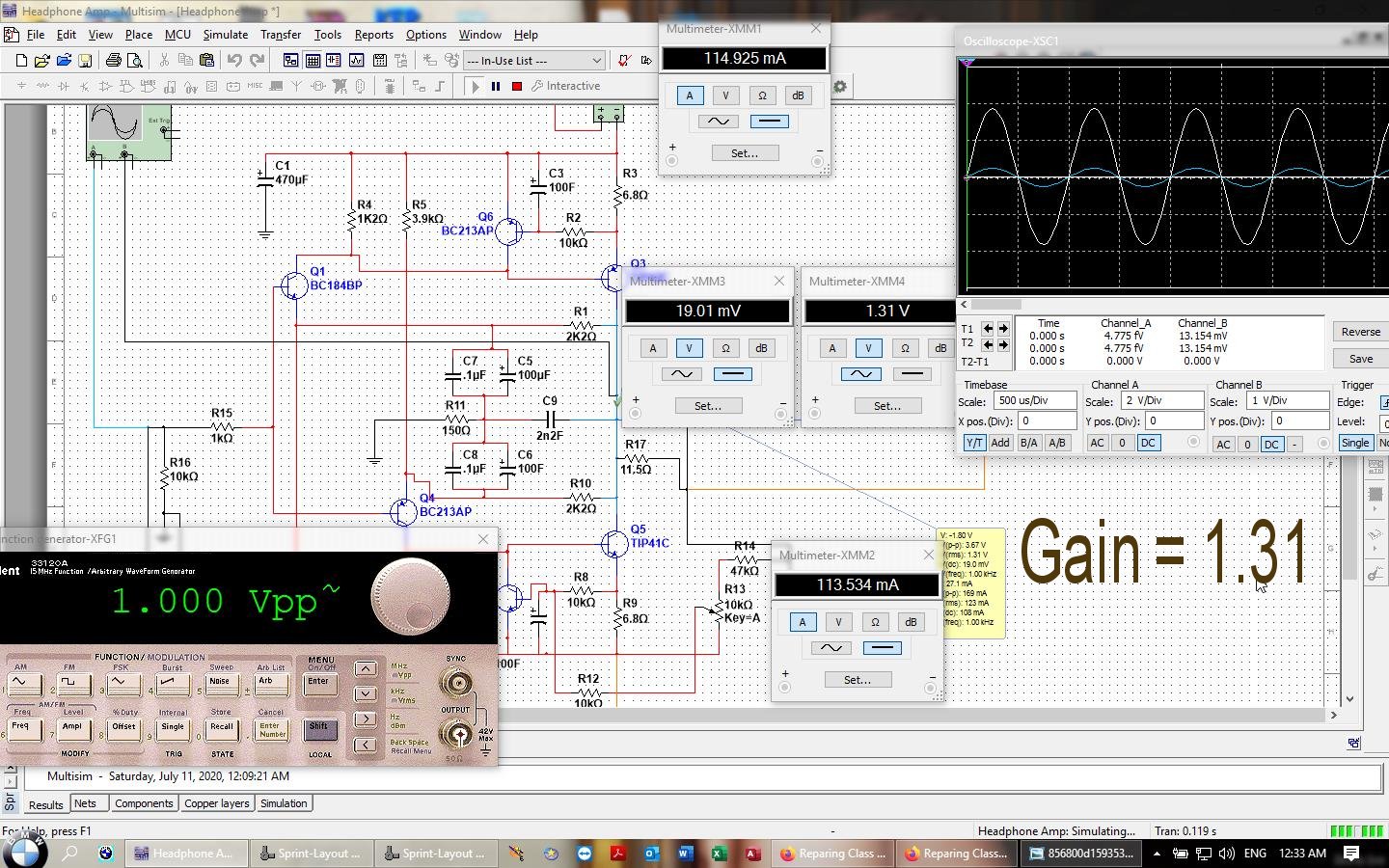This screenshot has height=868, width=1389.
Task: Select Single trigger on oscilloscope
Action: click(1355, 443)
